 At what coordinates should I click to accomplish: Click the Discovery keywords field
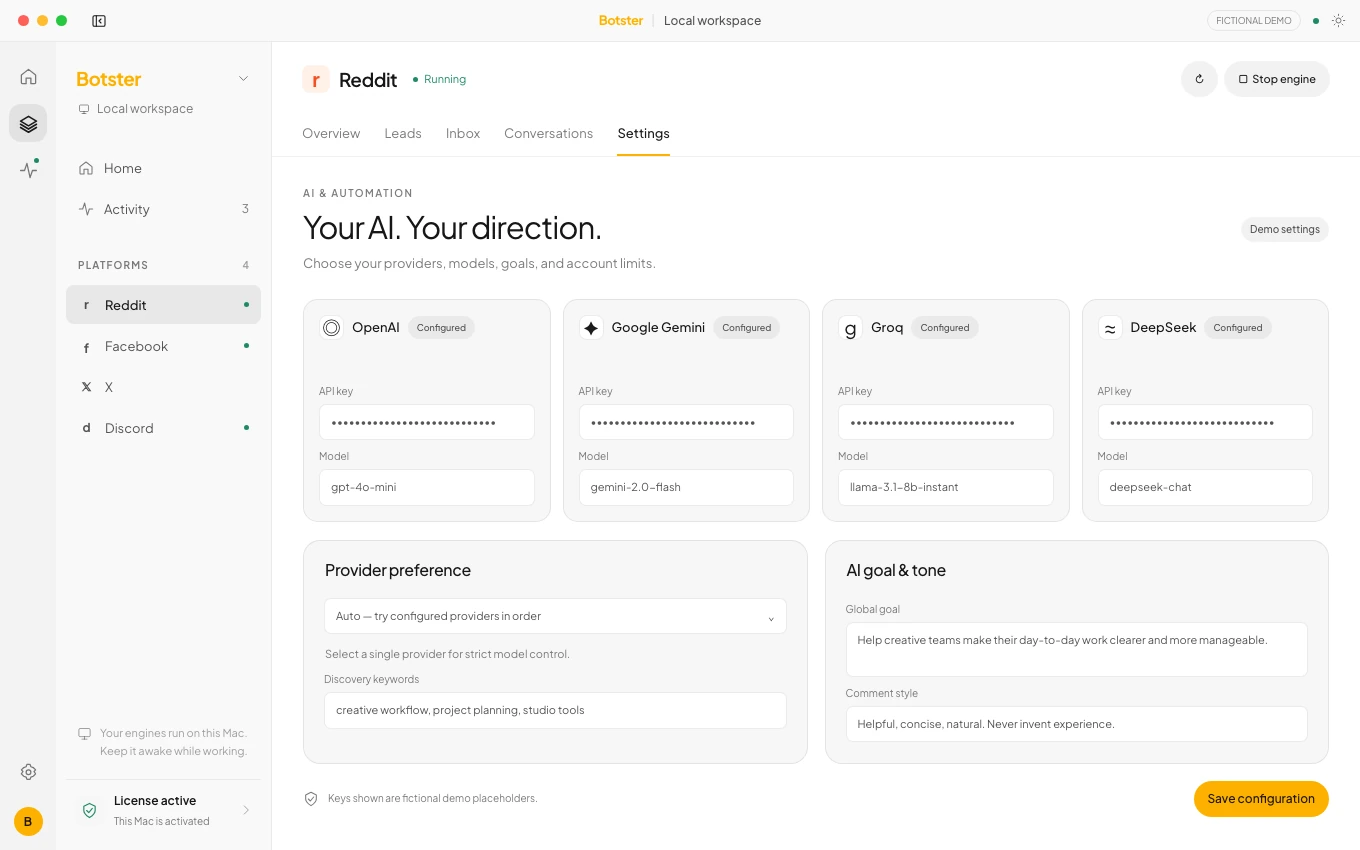[x=555, y=710]
